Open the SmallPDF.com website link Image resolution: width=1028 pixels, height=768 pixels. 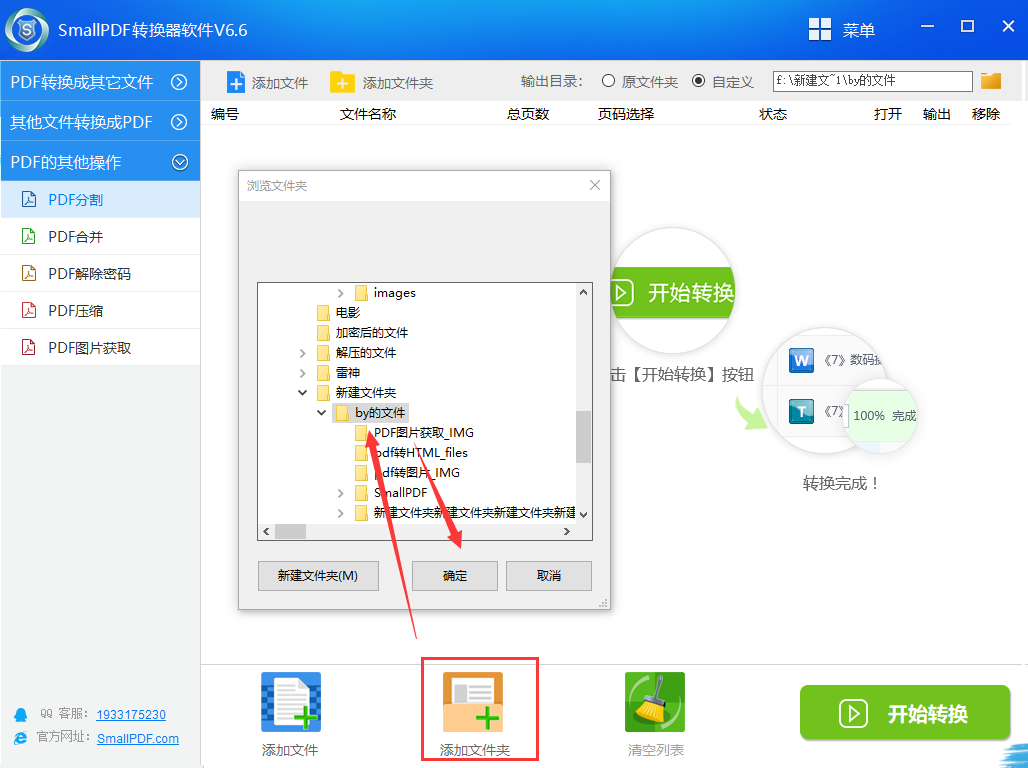(x=138, y=738)
